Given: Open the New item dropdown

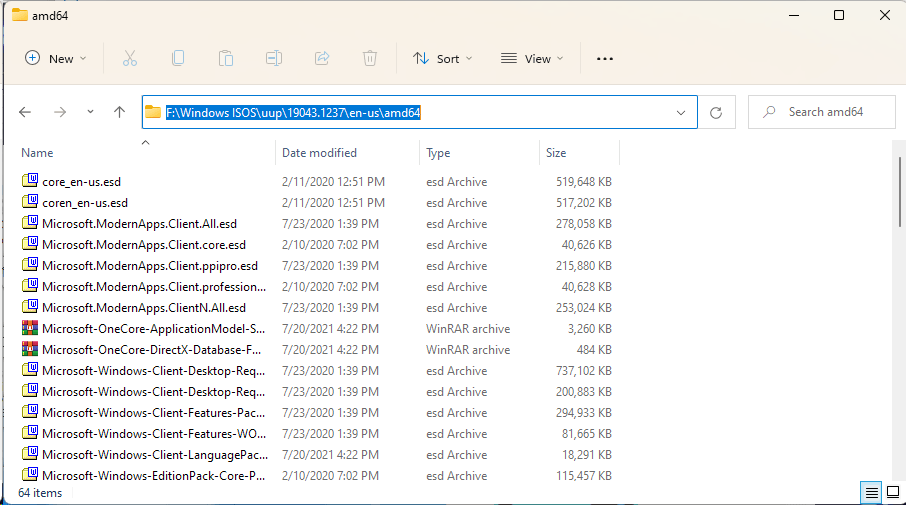Looking at the screenshot, I should 56,58.
